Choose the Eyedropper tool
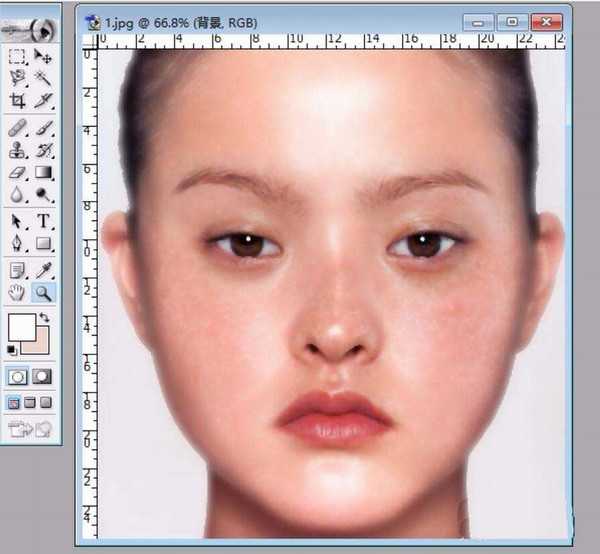Viewport: 600px width, 554px height. click(43, 269)
